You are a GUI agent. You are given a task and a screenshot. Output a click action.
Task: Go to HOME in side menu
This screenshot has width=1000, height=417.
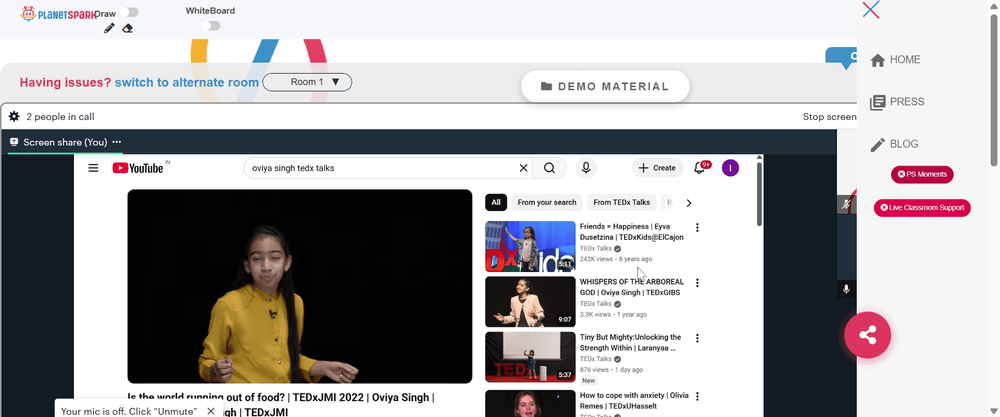pyautogui.click(x=895, y=60)
